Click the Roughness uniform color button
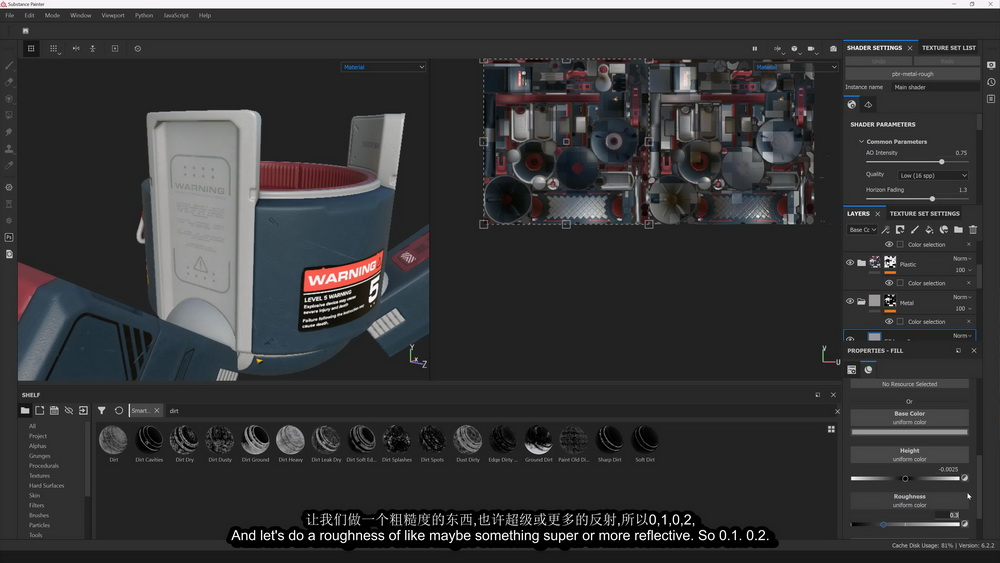The height and width of the screenshot is (563, 1000). coord(909,501)
